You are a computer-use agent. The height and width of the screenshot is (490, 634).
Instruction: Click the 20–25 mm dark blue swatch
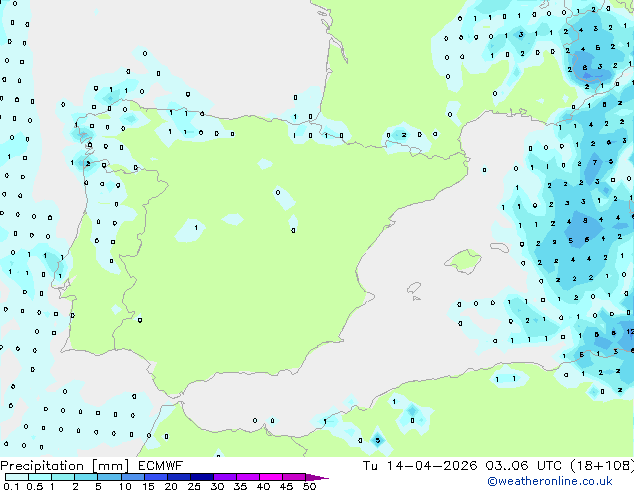[178, 477]
